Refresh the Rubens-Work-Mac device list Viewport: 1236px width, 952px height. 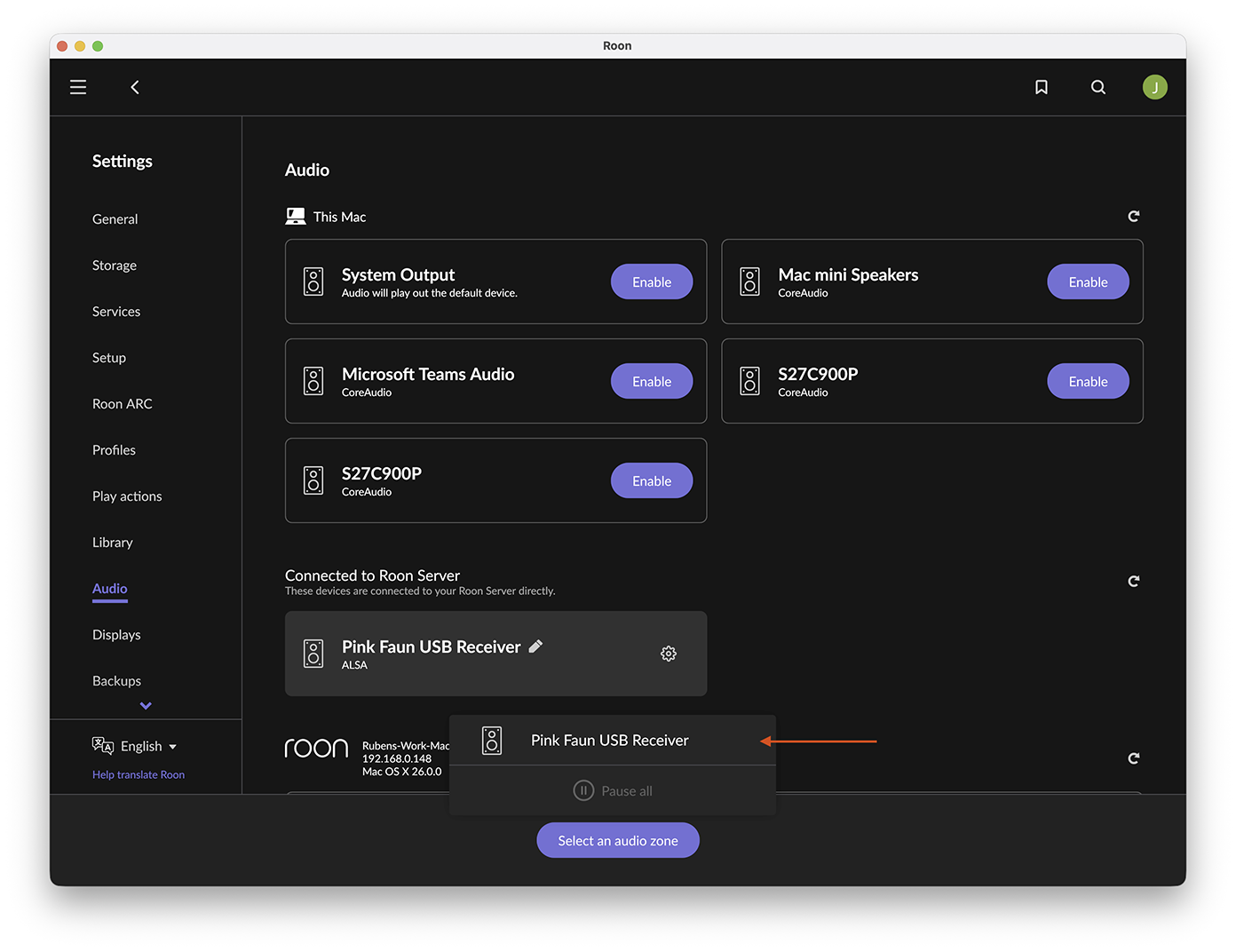tap(1134, 758)
